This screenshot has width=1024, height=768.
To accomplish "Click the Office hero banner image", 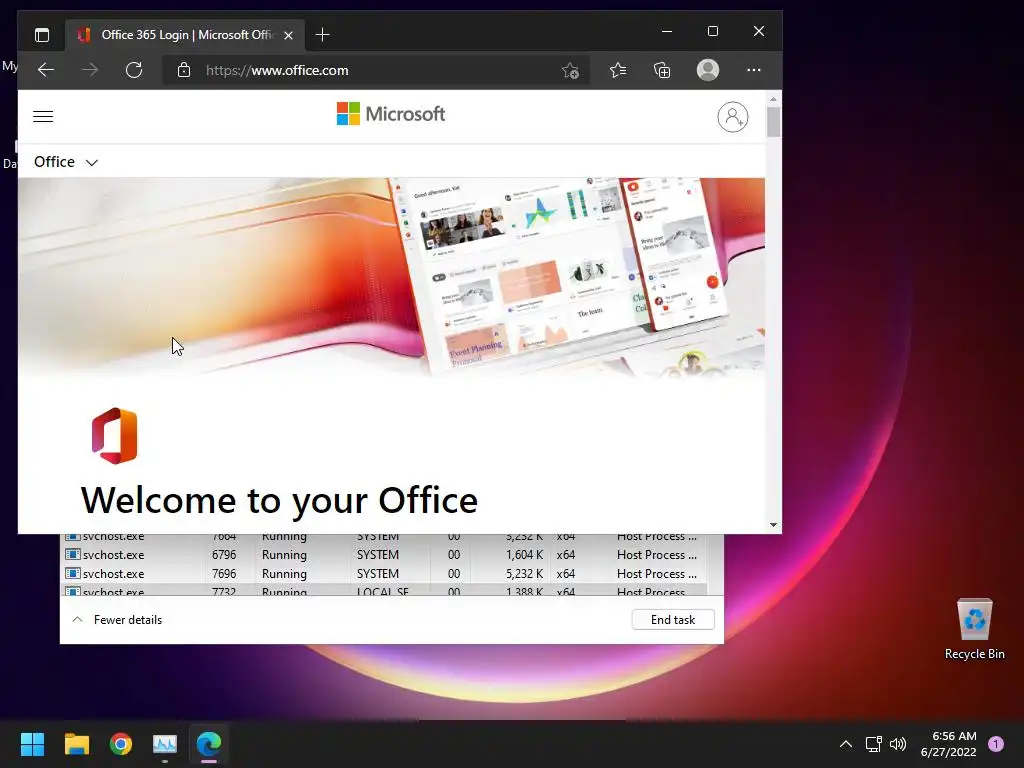I will [x=391, y=277].
